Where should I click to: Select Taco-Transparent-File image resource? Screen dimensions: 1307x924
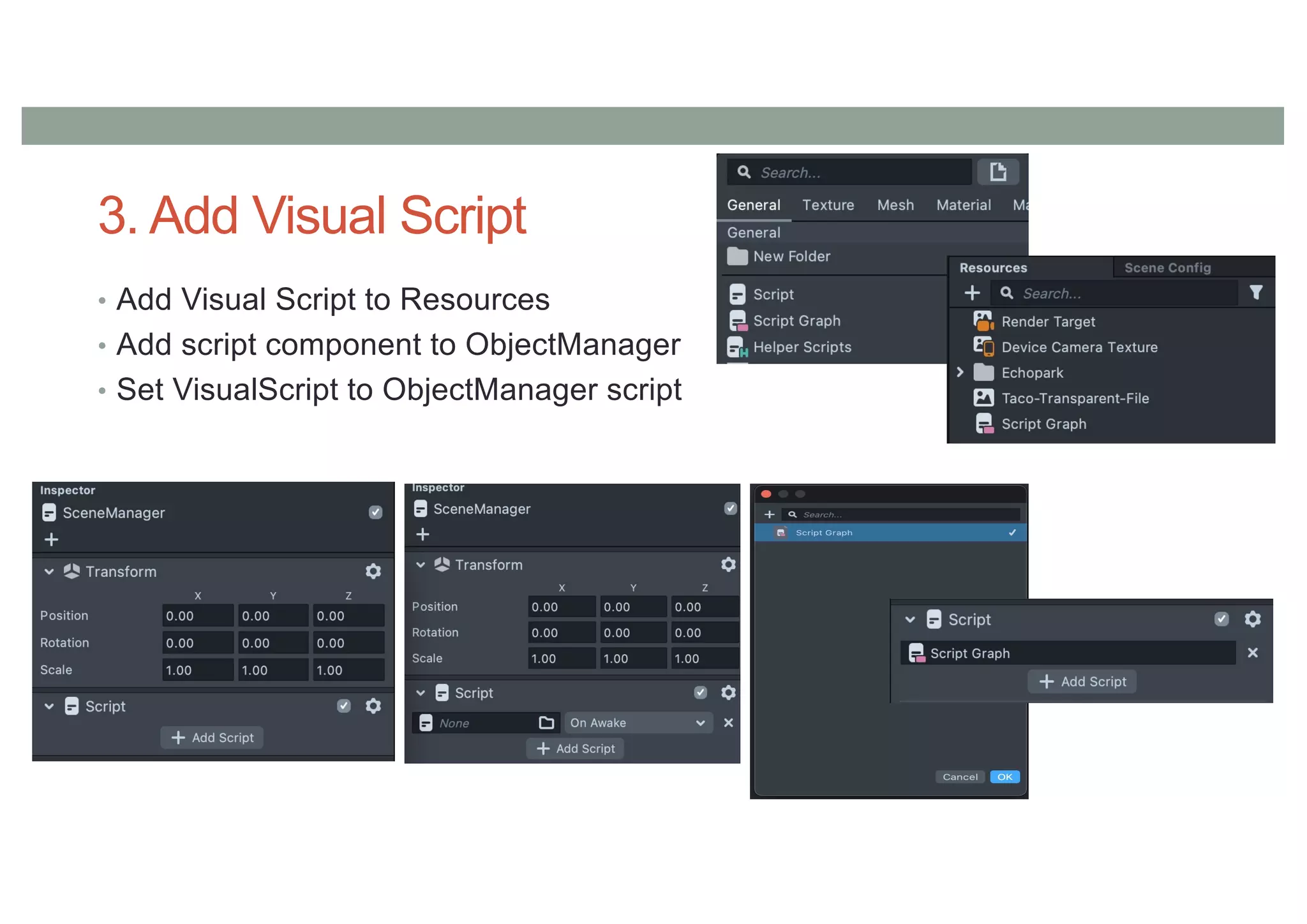tap(1061, 398)
